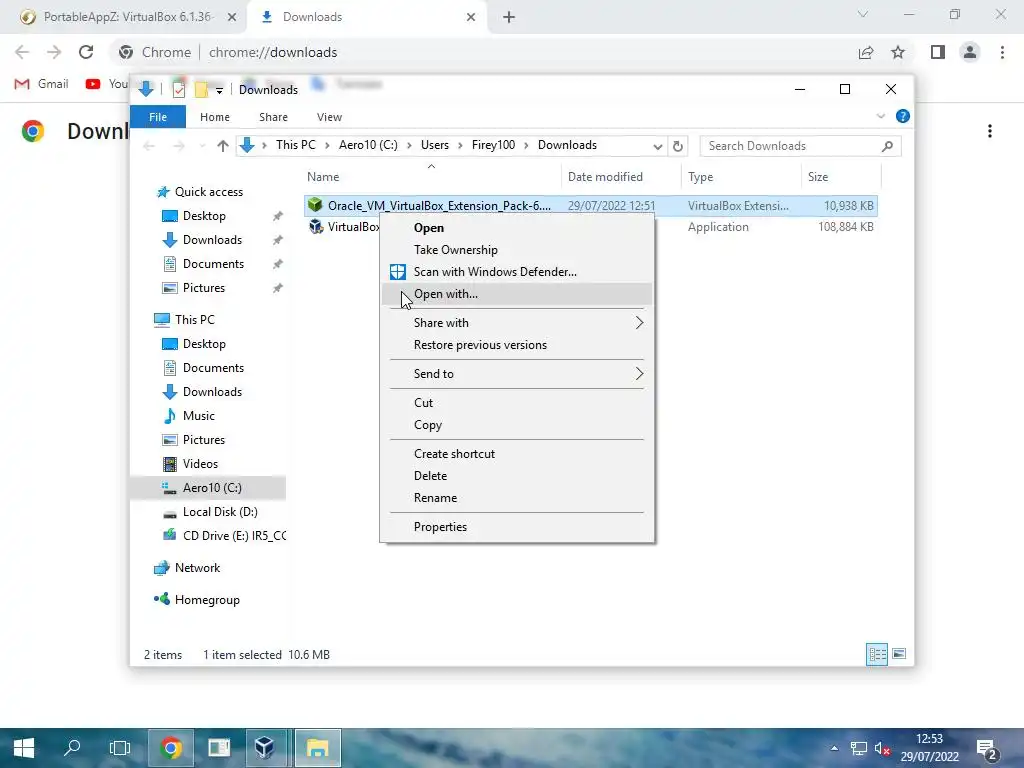The image size is (1024, 768).
Task: Open the Home ribbon tab
Action: click(215, 117)
